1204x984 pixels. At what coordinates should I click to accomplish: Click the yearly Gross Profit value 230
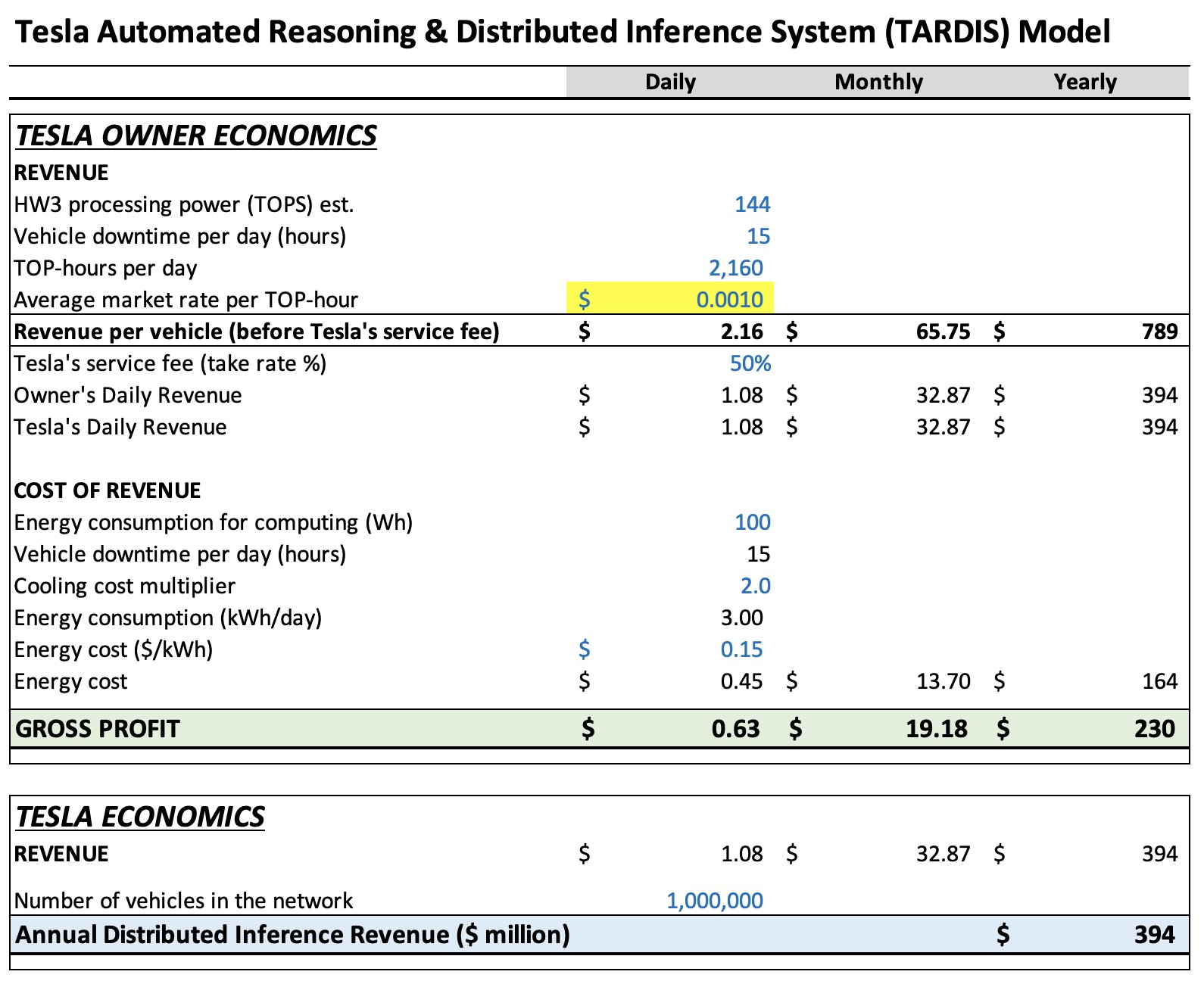1154,728
